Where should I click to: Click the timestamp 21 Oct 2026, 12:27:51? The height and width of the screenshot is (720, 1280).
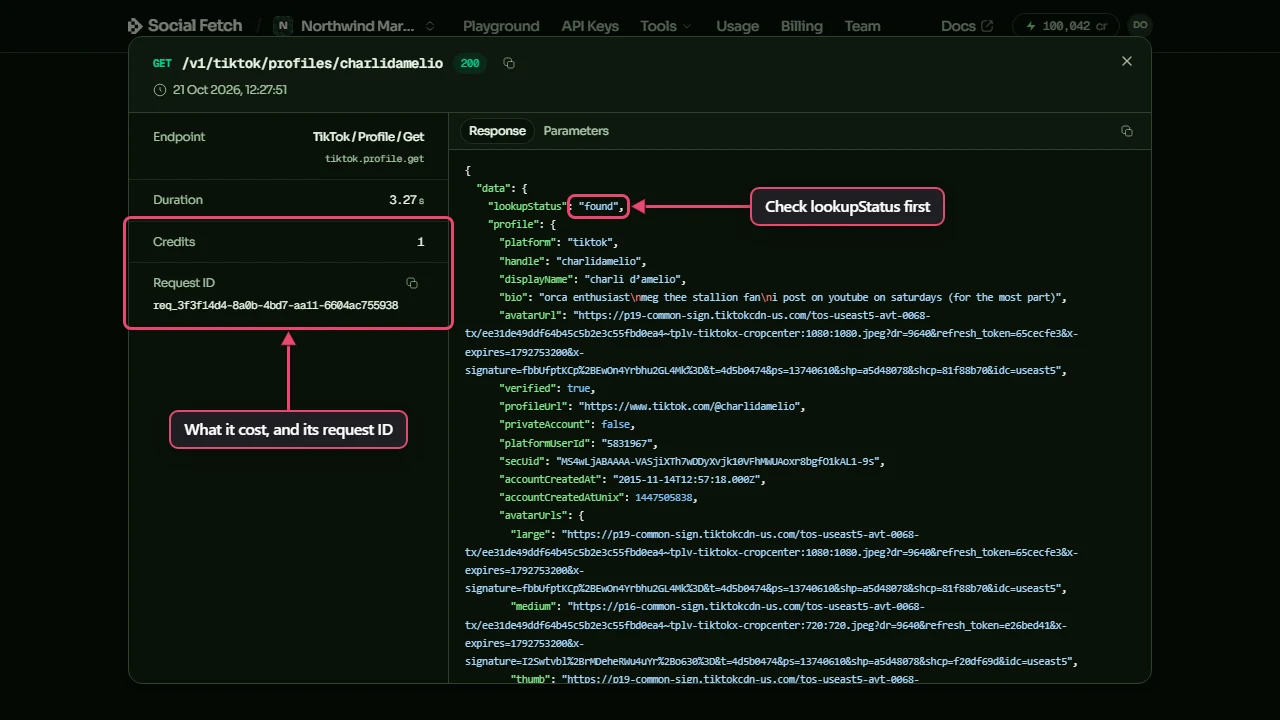point(230,90)
